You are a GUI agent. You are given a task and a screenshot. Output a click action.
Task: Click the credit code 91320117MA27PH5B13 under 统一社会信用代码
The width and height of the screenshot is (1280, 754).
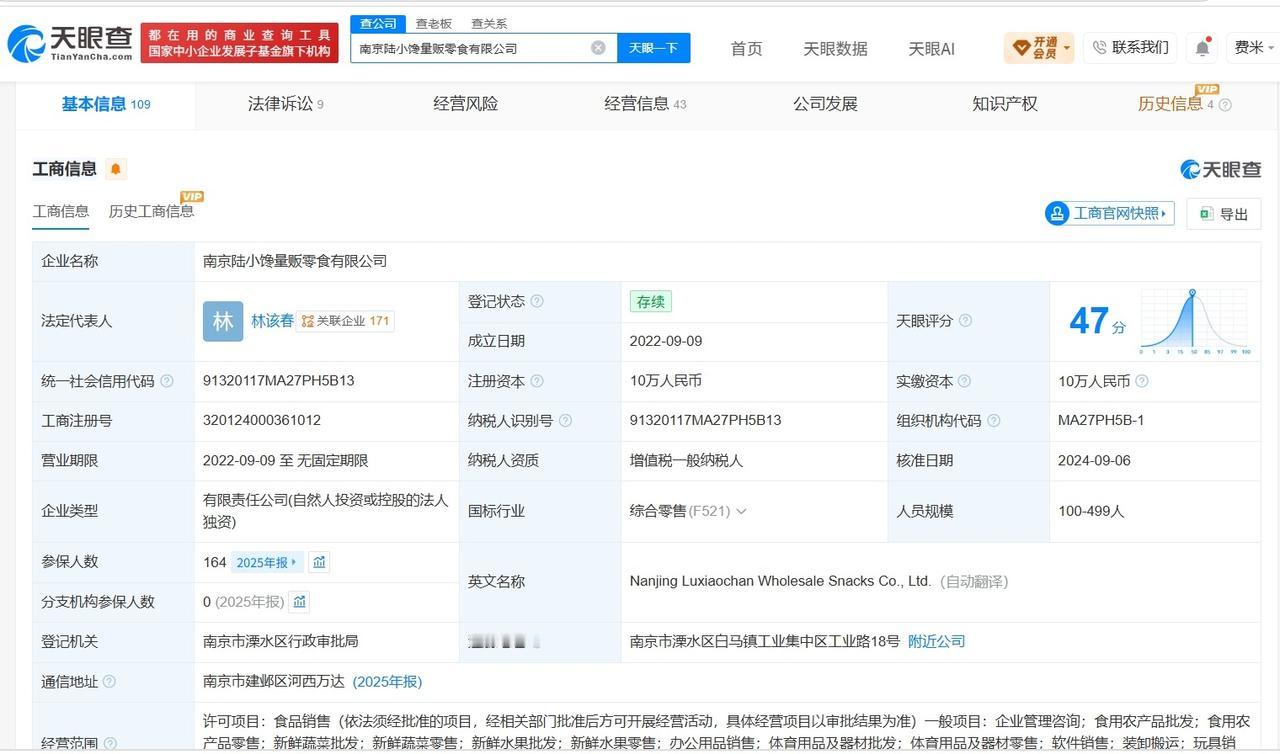[x=279, y=381]
